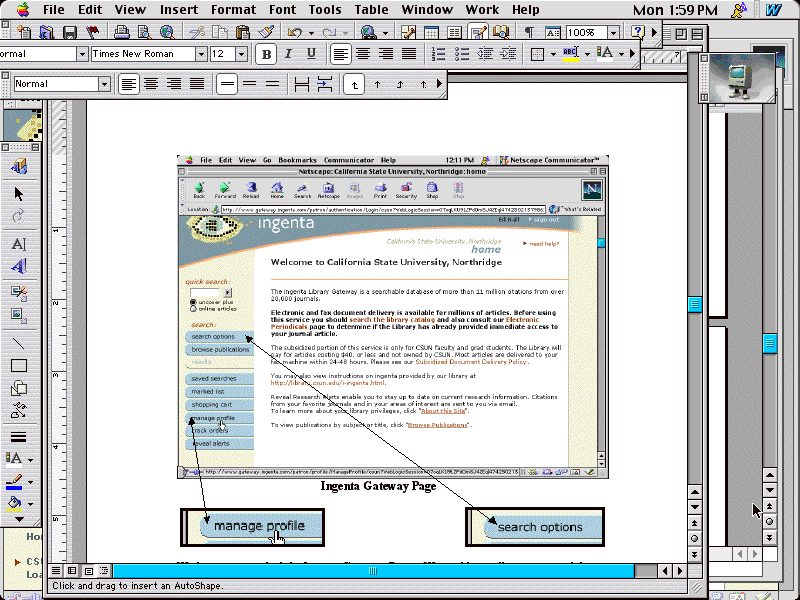Paste from the clipboard icon

pos(242,33)
